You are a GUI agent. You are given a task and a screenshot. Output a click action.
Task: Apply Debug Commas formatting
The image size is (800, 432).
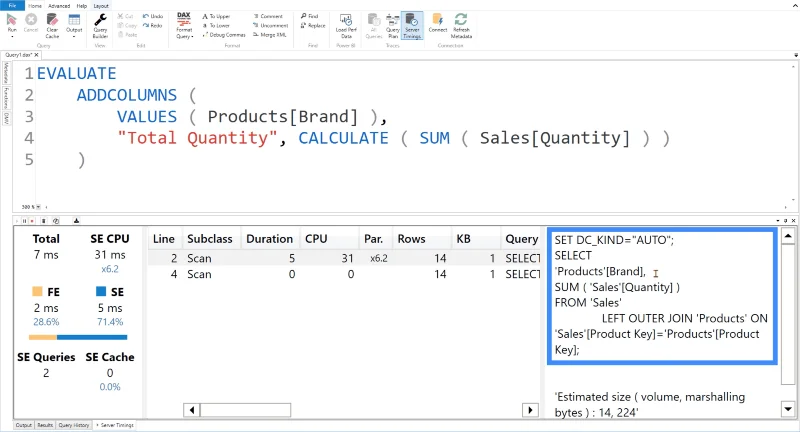coord(224,35)
